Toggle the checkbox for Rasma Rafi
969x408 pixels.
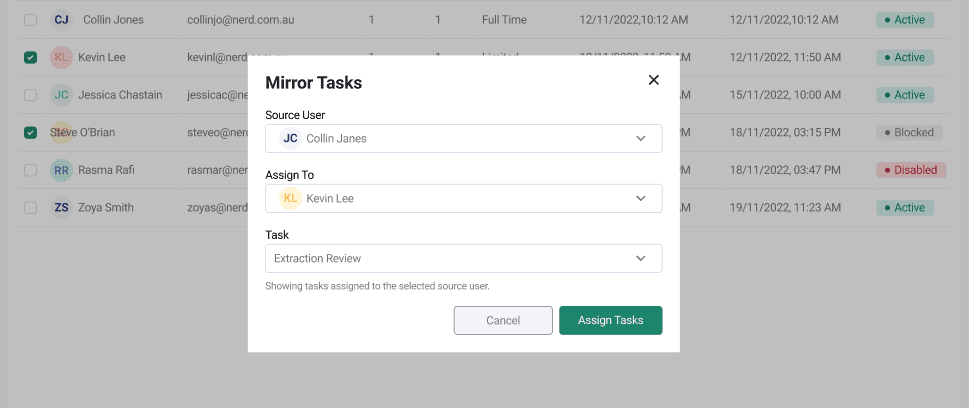point(30,170)
